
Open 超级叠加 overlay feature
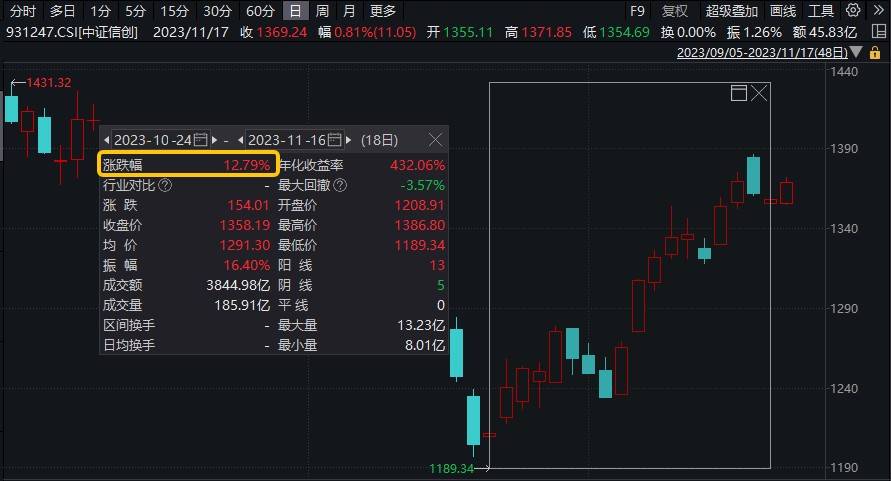click(731, 11)
